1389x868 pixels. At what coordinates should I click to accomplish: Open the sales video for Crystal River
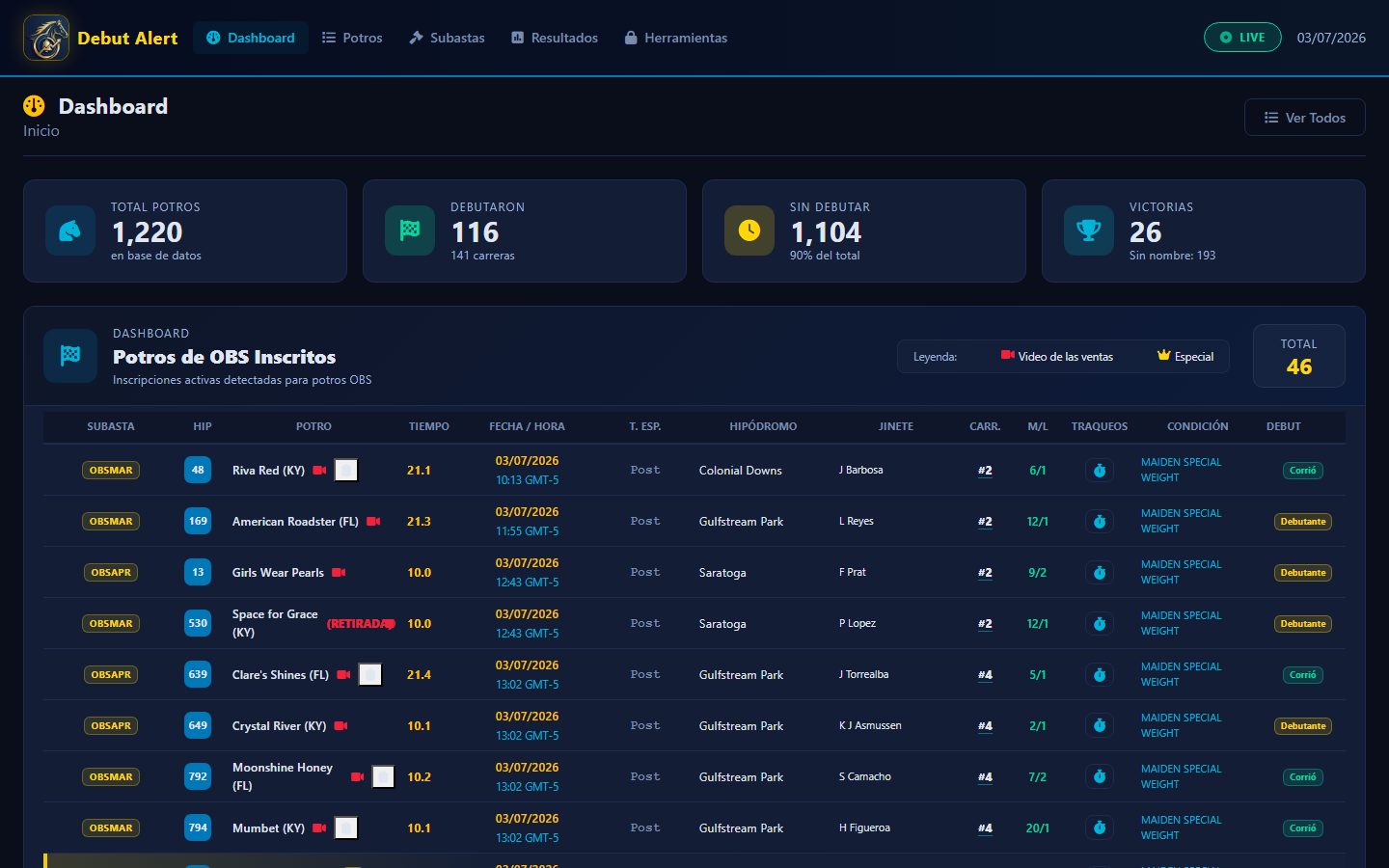(x=340, y=726)
